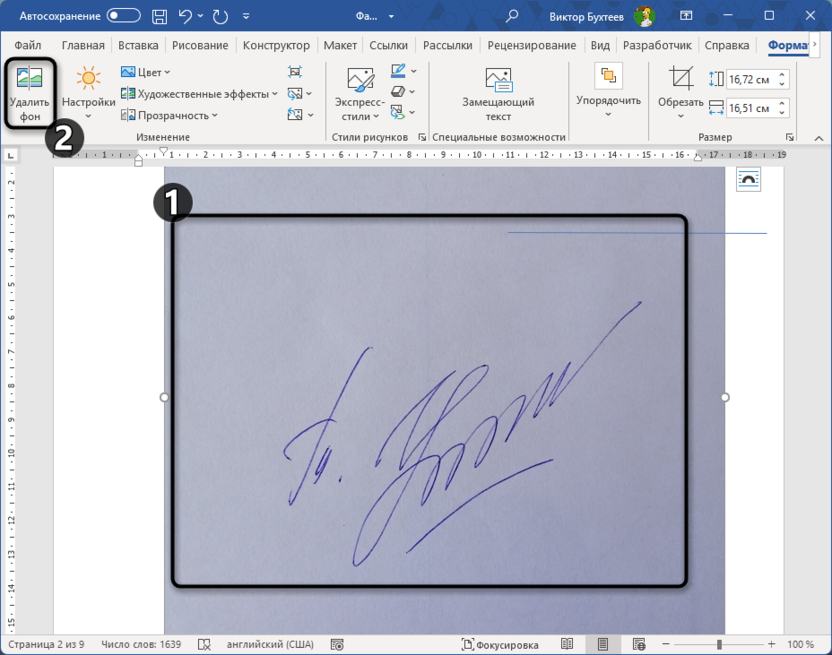Switch to the Вставка tab
The image size is (832, 655).
pos(138,46)
